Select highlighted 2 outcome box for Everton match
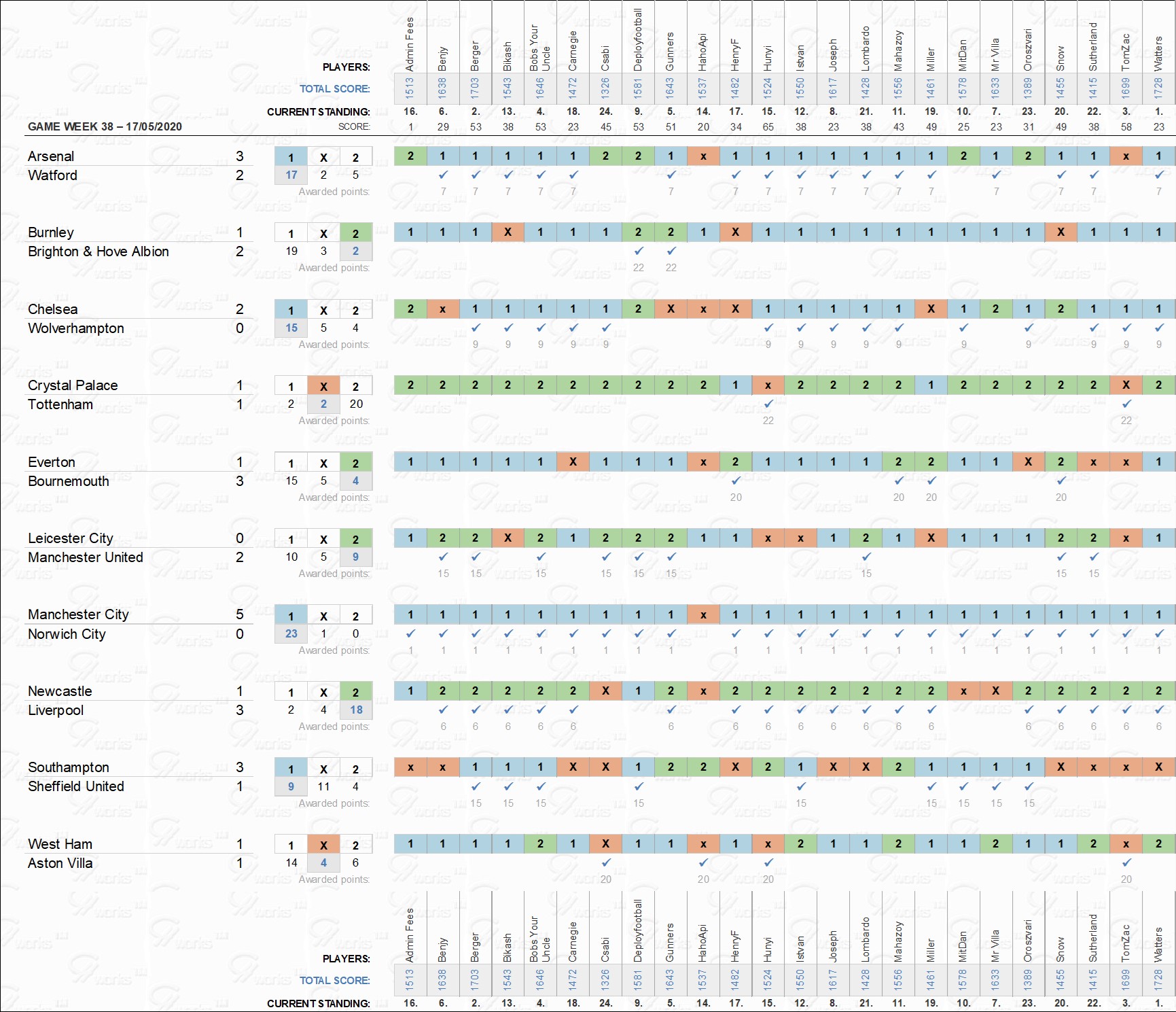Image resolution: width=1176 pixels, height=1012 pixels. click(355, 463)
